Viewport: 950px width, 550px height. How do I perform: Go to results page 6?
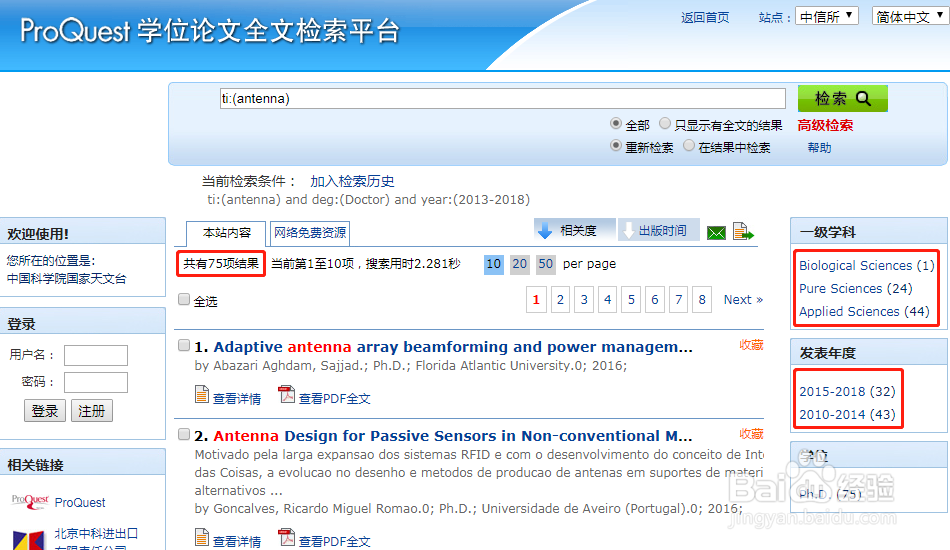(x=654, y=299)
